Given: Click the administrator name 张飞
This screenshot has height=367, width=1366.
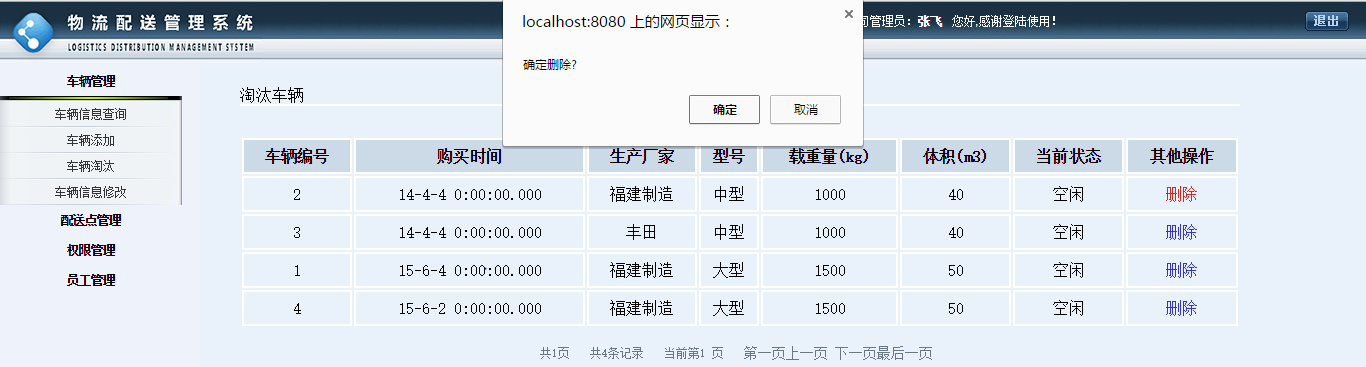Looking at the screenshot, I should (929, 21).
